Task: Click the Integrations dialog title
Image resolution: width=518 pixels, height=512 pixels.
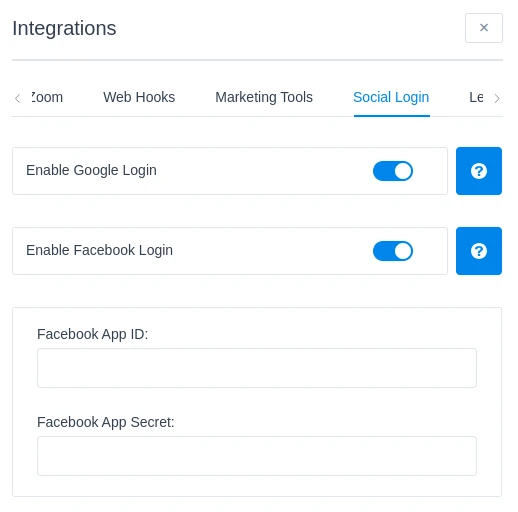Action: pos(64,28)
